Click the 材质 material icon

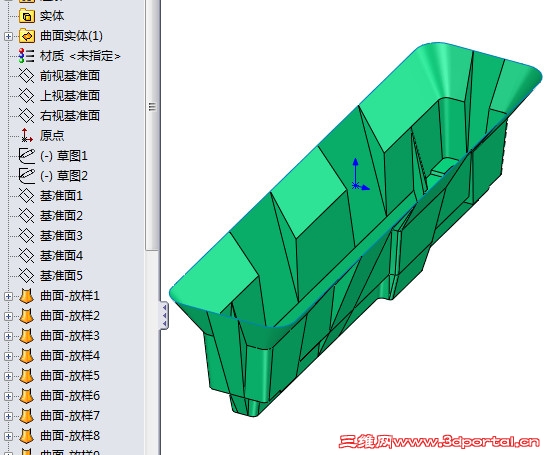pos(27,56)
